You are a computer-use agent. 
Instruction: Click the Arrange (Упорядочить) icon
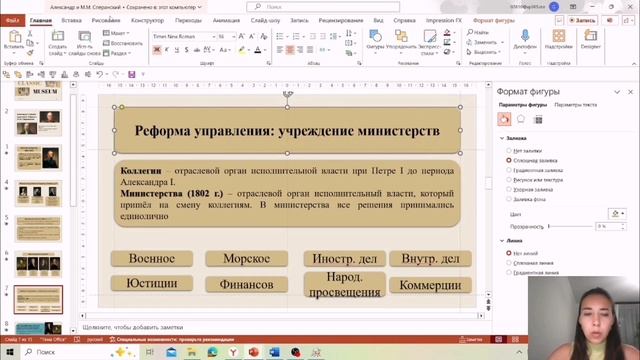pyautogui.click(x=401, y=37)
